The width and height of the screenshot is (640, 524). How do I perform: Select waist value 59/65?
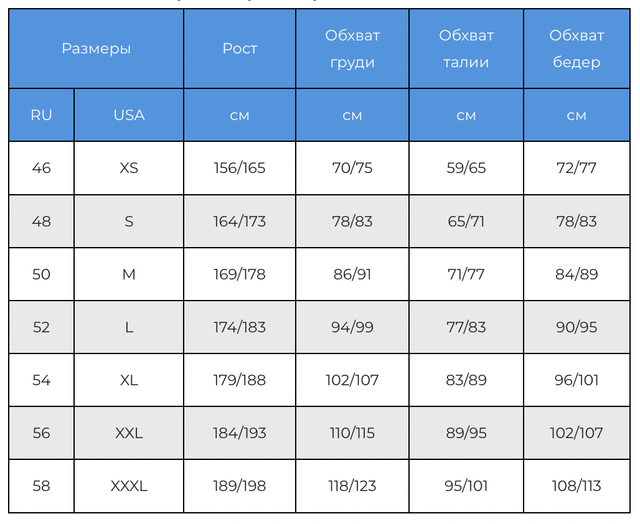[x=466, y=168]
